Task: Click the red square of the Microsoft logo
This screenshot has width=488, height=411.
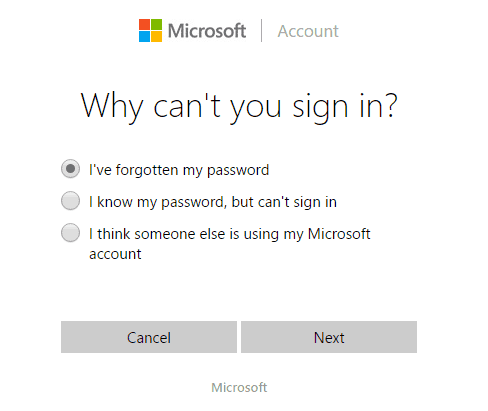Action: (144, 24)
